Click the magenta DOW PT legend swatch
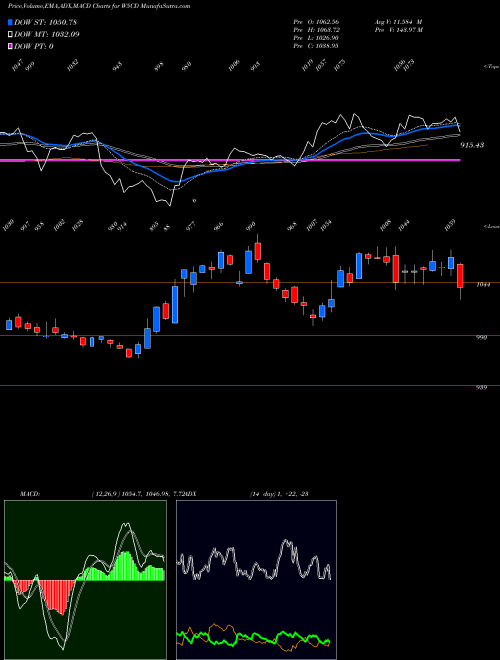The height and width of the screenshot is (660, 500). pyautogui.click(x=10, y=46)
